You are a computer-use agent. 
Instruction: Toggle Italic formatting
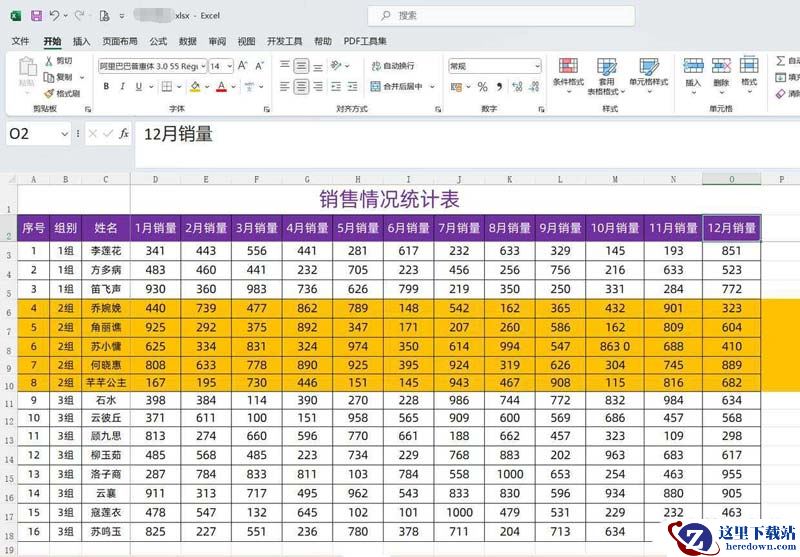tap(122, 87)
